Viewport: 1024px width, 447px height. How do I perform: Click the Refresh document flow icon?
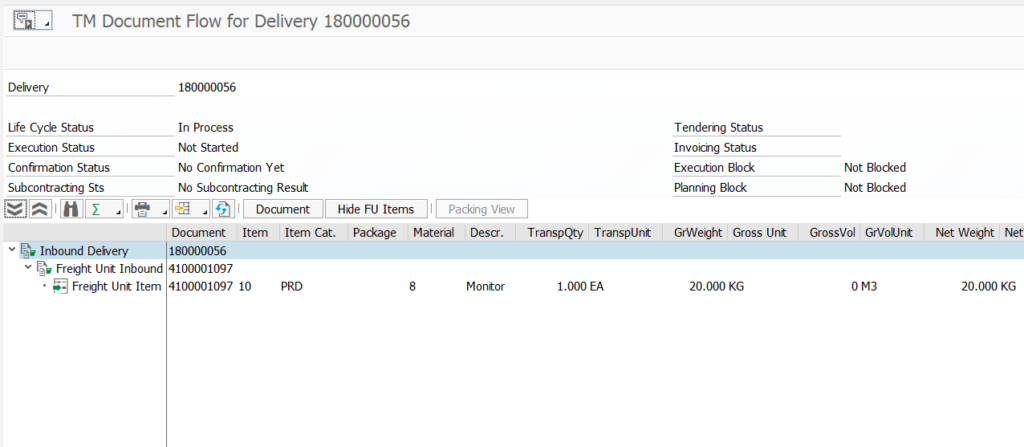tap(222, 209)
